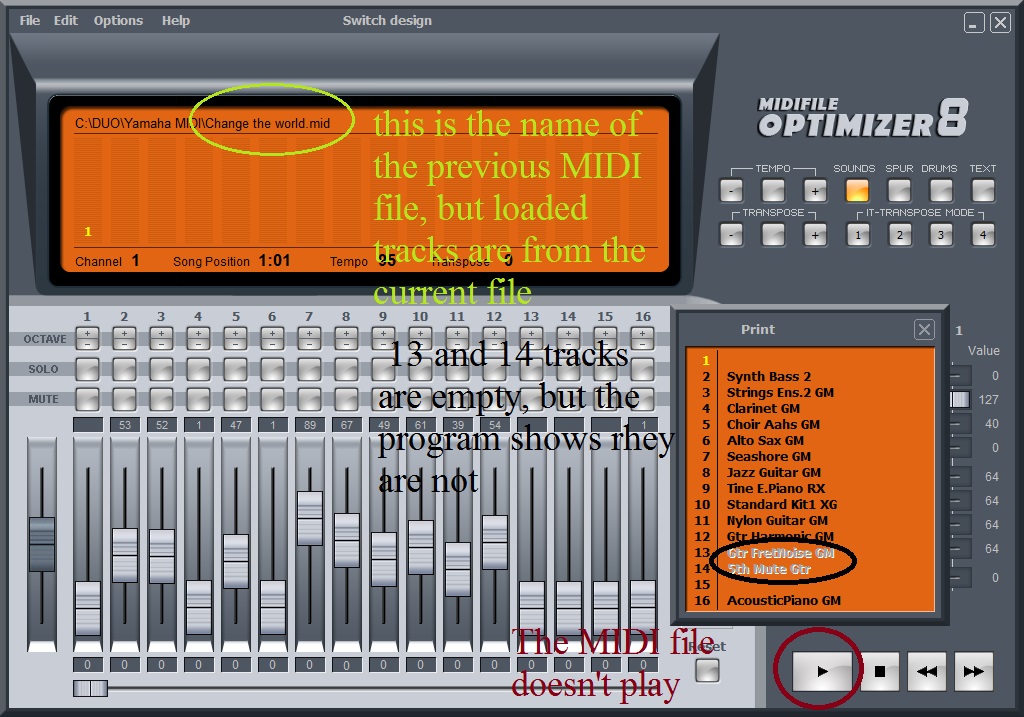1024x717 pixels.
Task: Click the fast forward button
Action: click(x=974, y=671)
